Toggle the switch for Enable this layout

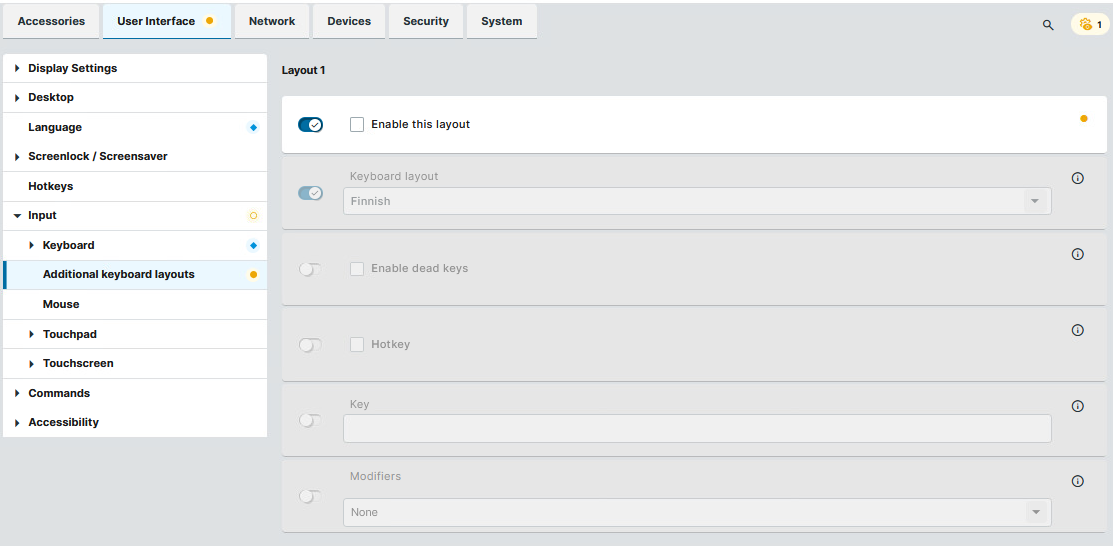310,125
